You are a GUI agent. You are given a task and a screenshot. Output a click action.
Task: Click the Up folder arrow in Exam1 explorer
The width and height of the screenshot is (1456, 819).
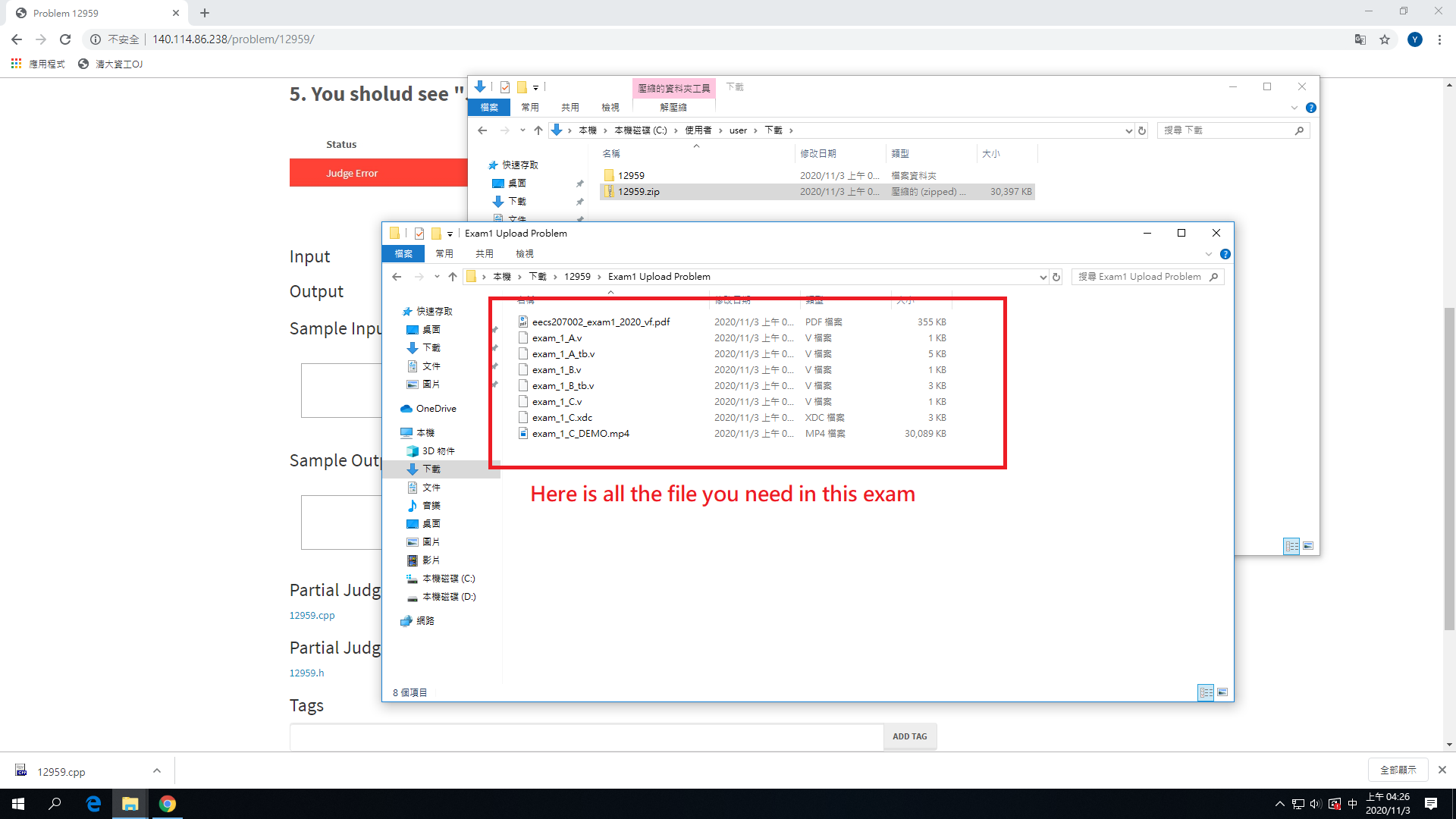pos(453,277)
